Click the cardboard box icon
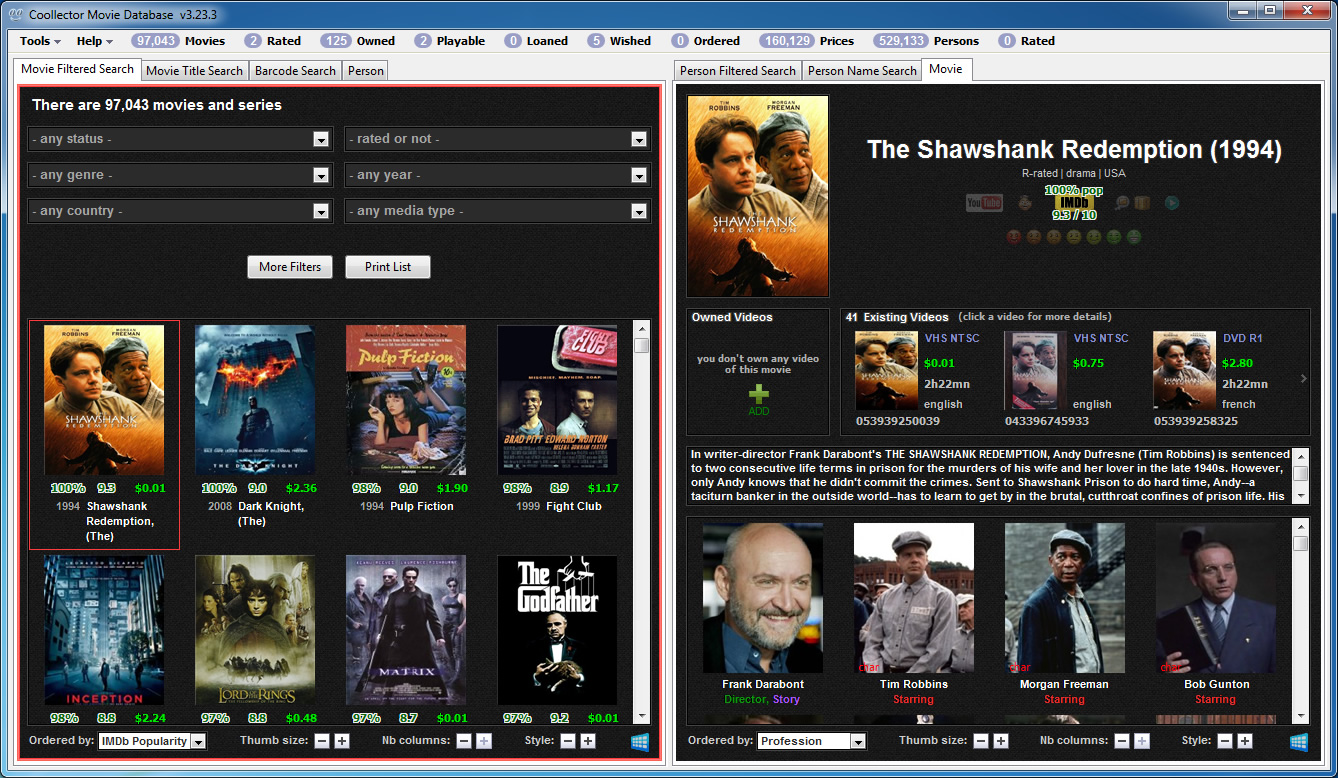 pos(1142,203)
